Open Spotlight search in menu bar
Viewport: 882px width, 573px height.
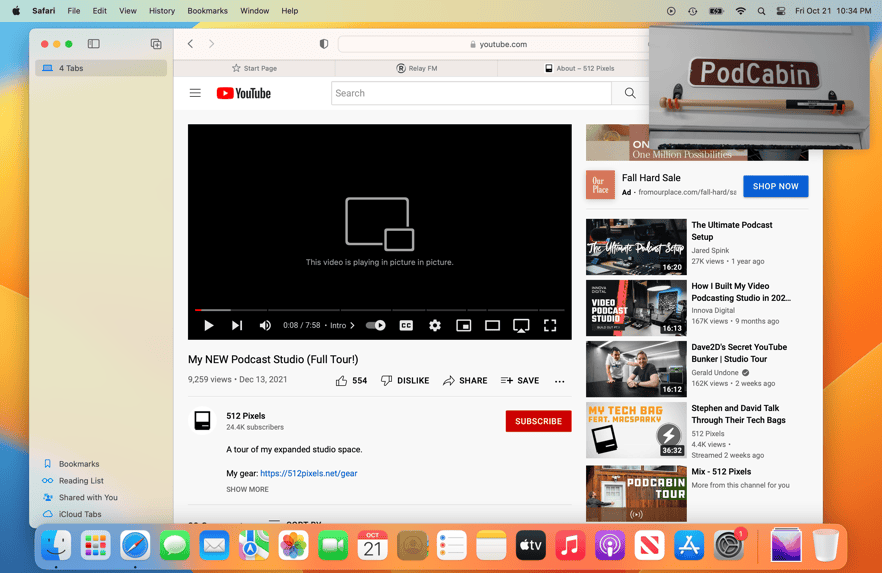(x=761, y=11)
